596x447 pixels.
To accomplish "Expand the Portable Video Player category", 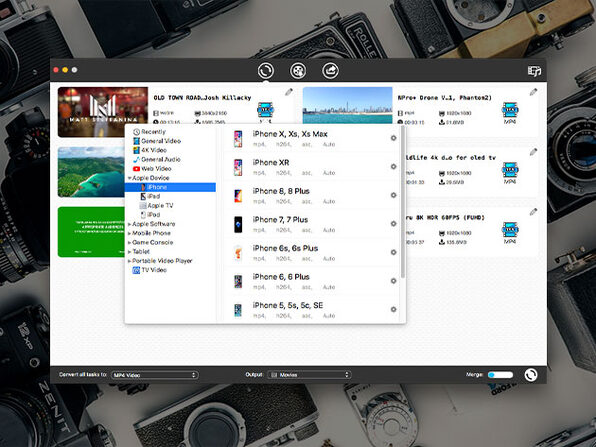I will (x=130, y=261).
